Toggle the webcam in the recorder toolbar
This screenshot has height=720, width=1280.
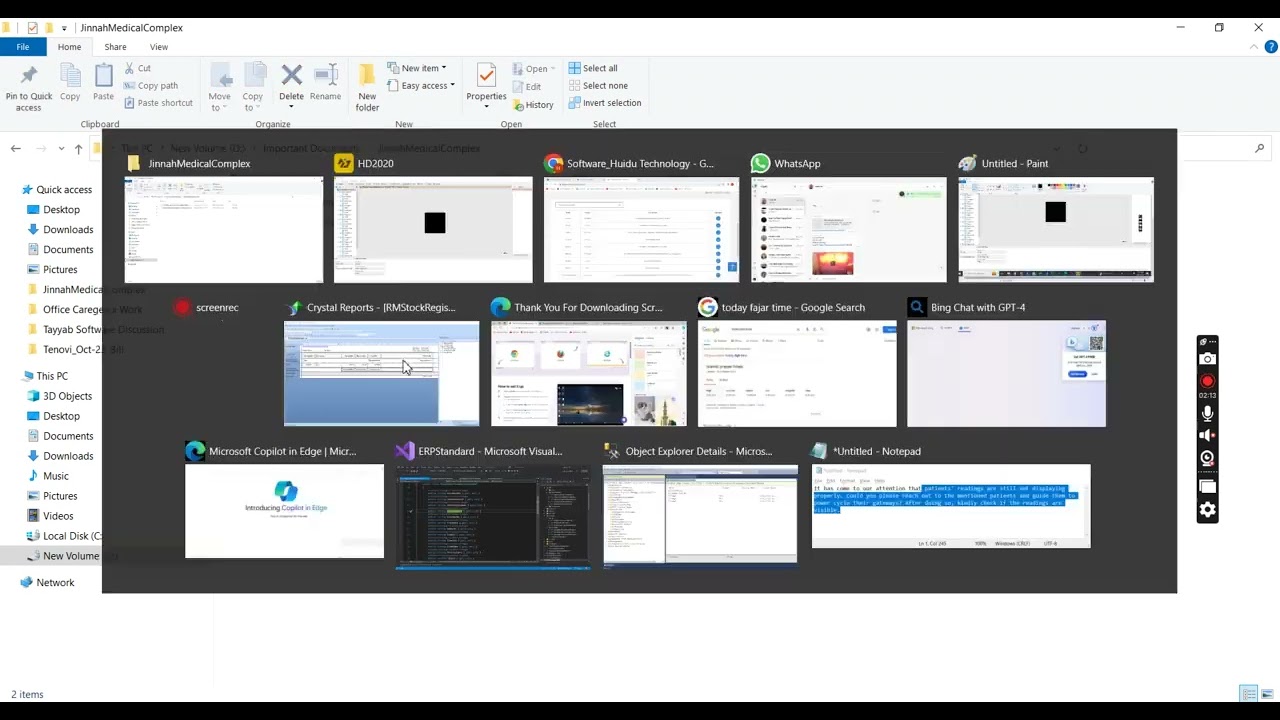click(x=1208, y=458)
